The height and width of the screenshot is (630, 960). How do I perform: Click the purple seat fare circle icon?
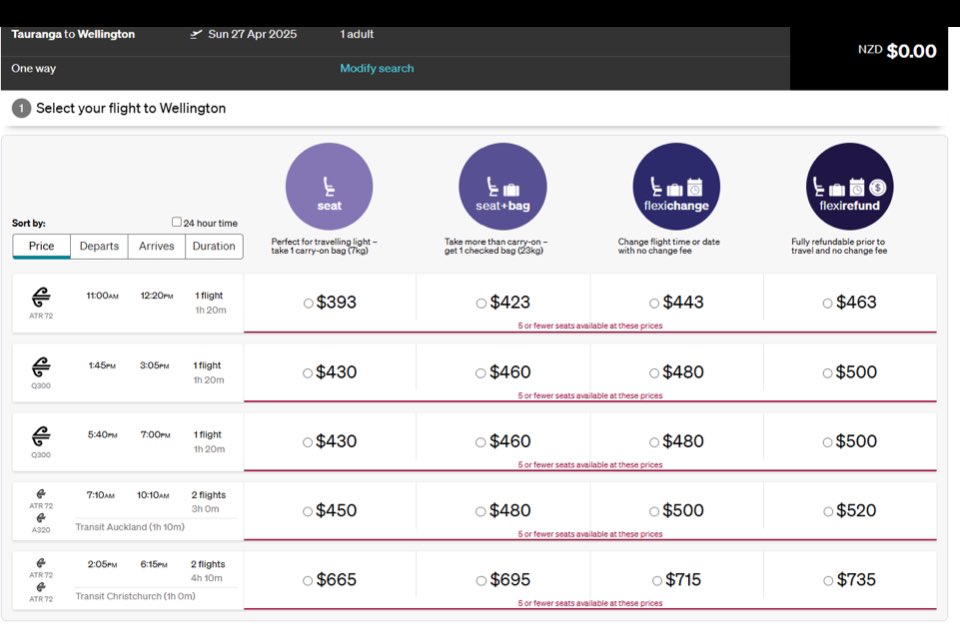pos(329,187)
